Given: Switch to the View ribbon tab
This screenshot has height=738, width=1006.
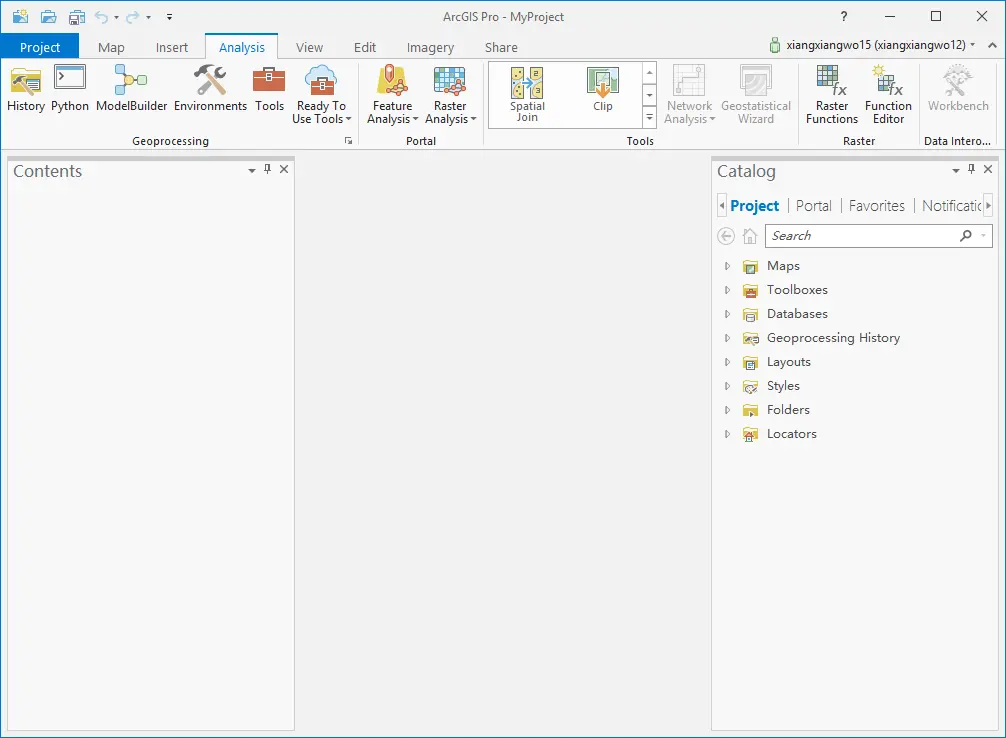Looking at the screenshot, I should coord(309,47).
